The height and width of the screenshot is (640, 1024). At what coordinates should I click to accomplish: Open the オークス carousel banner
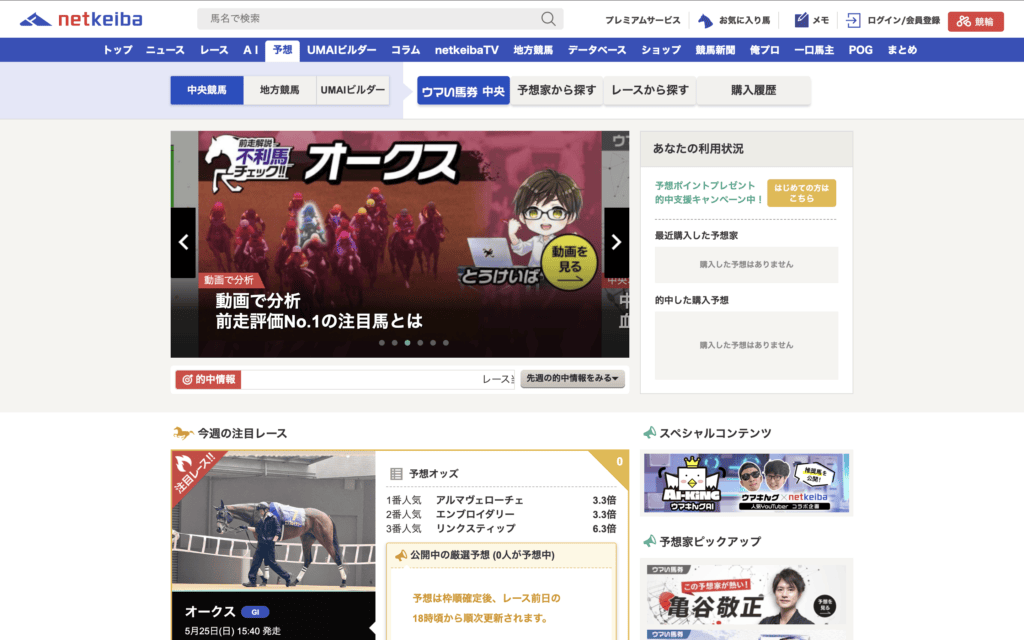click(400, 244)
